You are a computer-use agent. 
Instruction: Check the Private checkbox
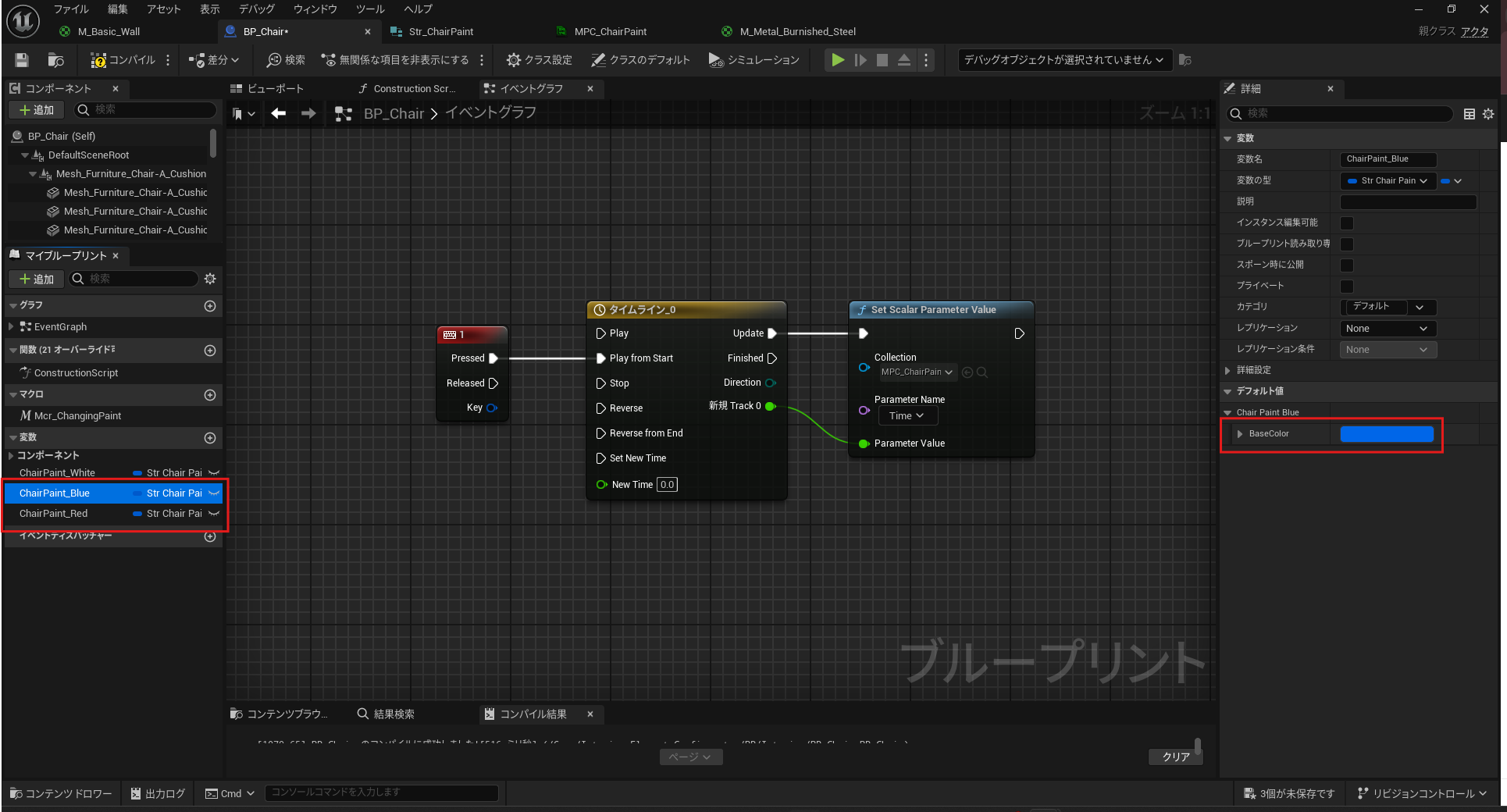(x=1347, y=287)
